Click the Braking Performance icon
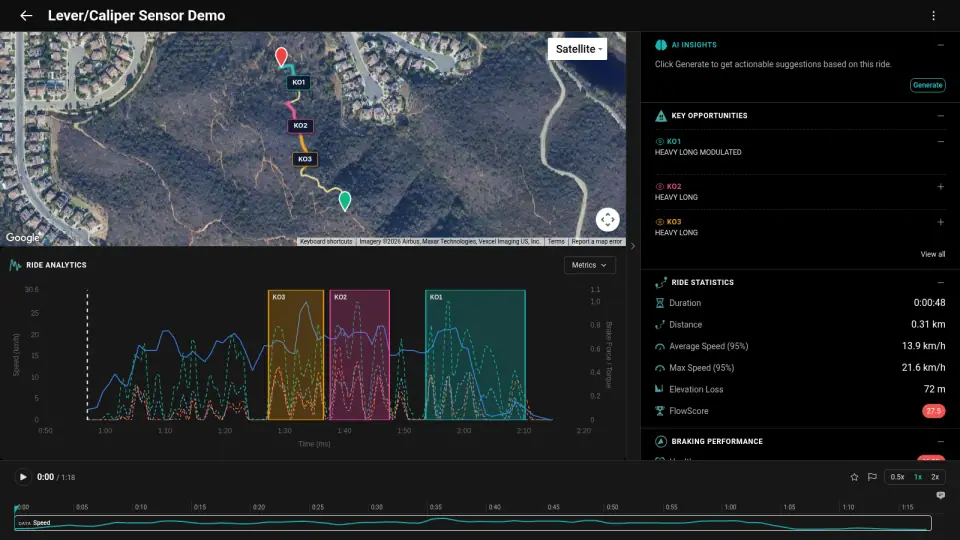 point(661,441)
